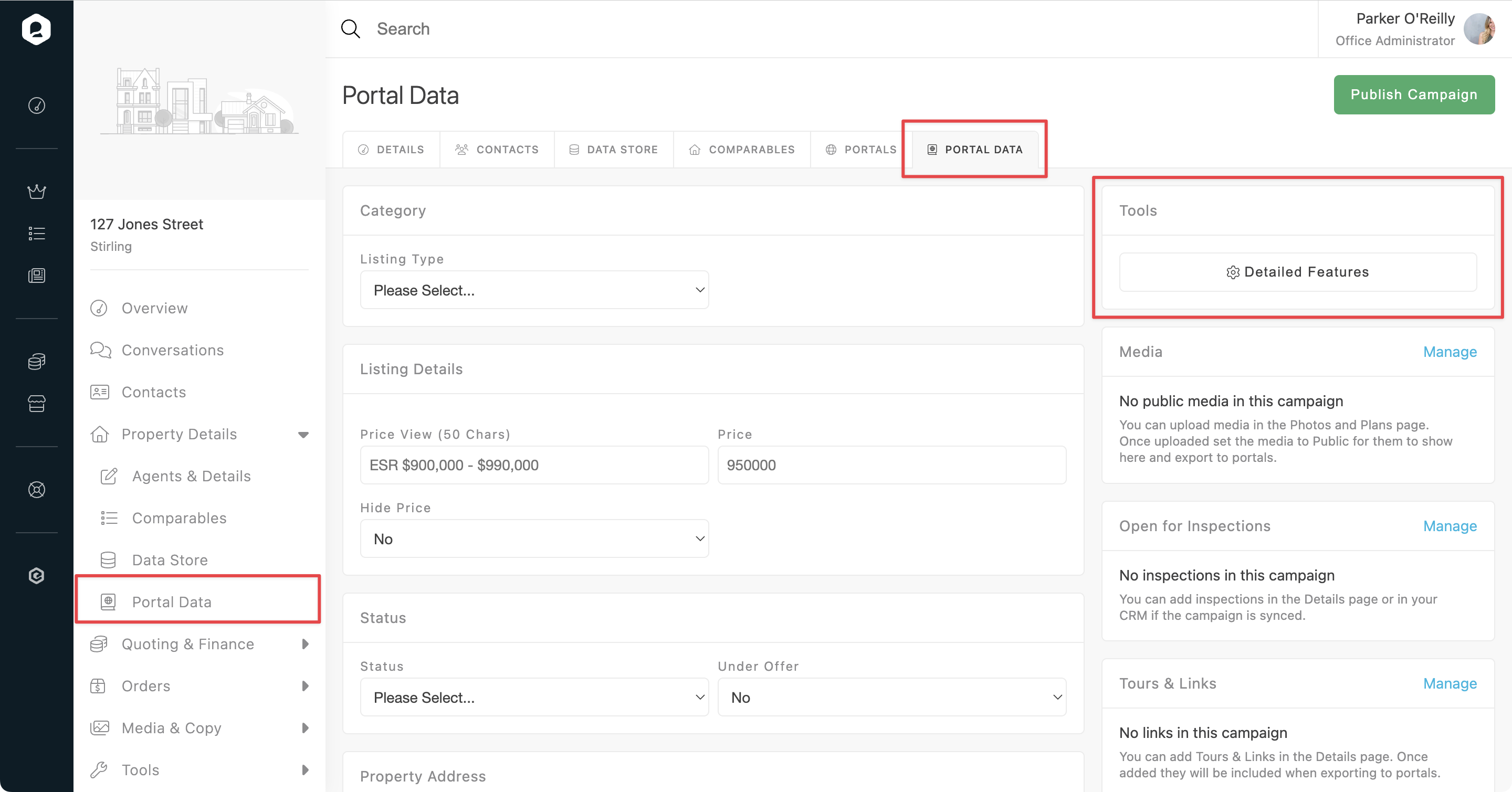Click the Price View input field

(x=534, y=464)
